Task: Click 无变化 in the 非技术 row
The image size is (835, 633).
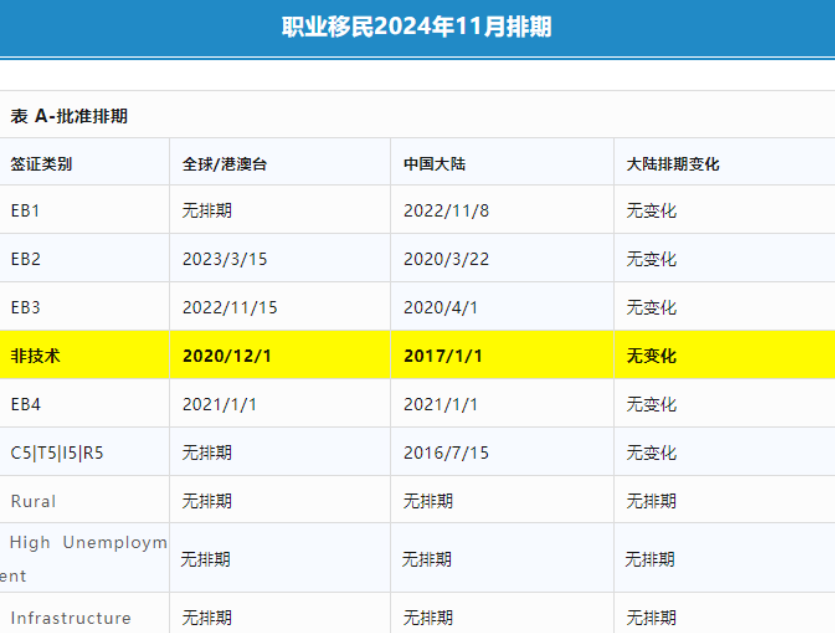Action: tap(651, 356)
